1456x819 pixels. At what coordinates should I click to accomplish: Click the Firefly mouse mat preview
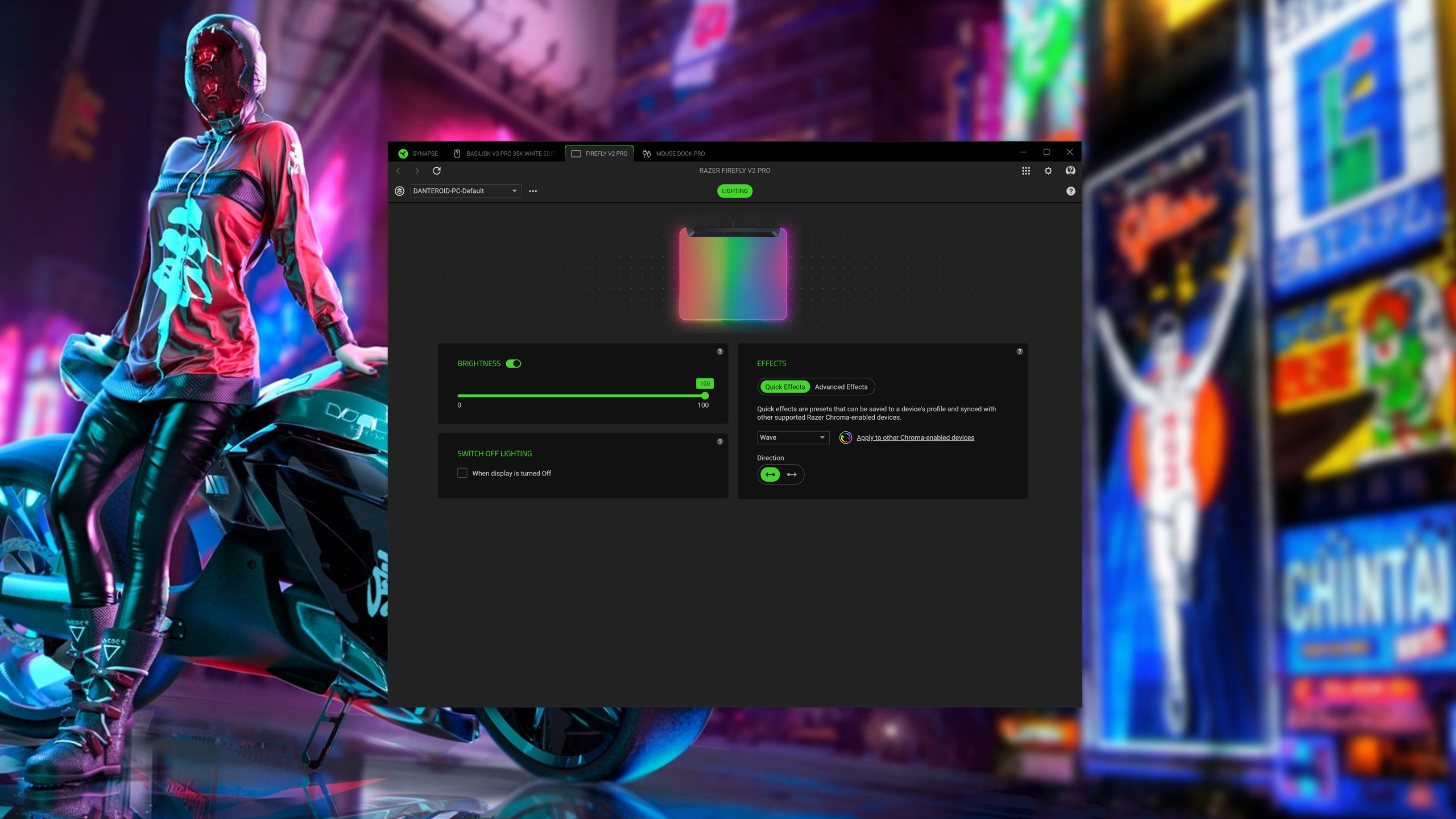tap(733, 274)
